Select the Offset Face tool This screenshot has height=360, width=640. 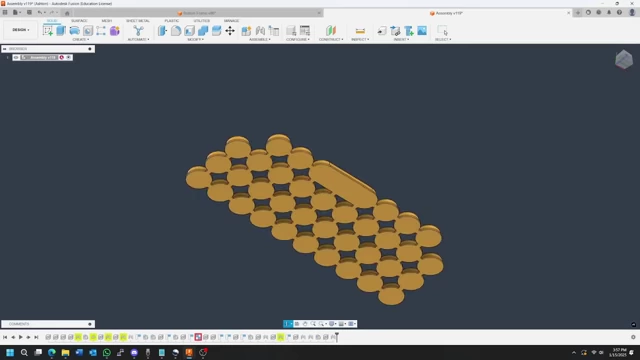coord(216,31)
